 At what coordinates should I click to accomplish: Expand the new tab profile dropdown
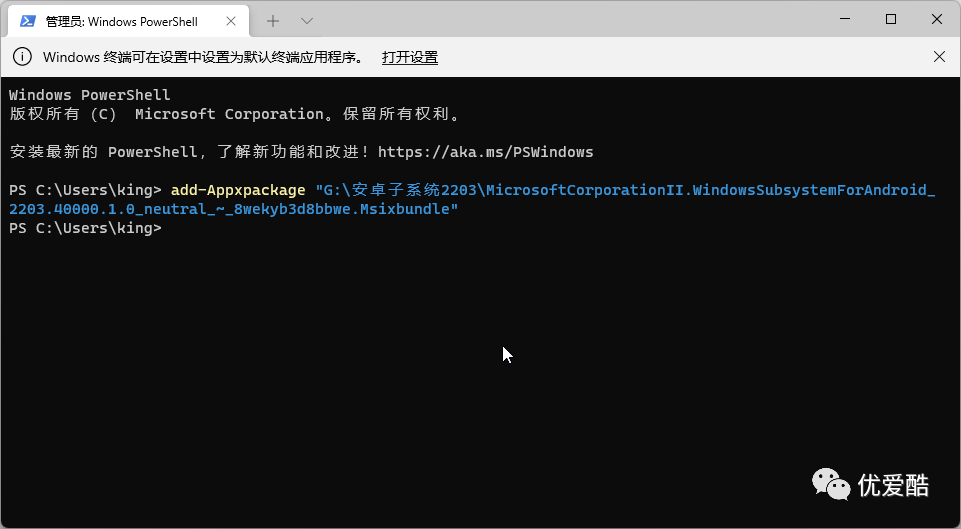307,21
